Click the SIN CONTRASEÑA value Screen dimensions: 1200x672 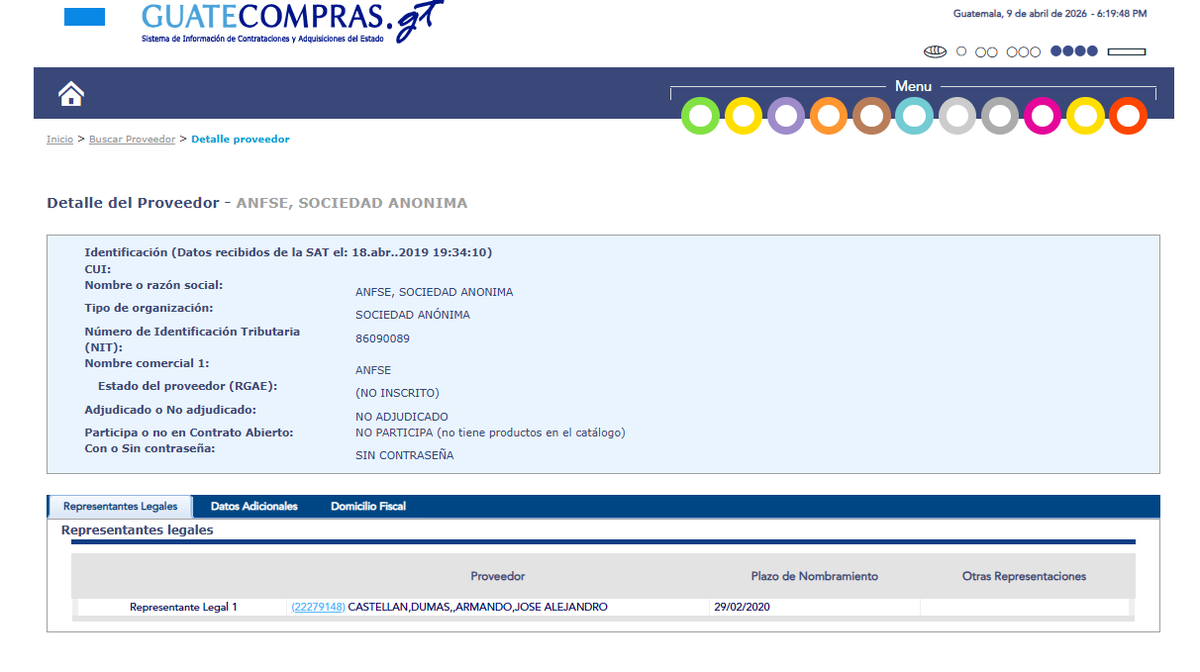click(x=404, y=455)
